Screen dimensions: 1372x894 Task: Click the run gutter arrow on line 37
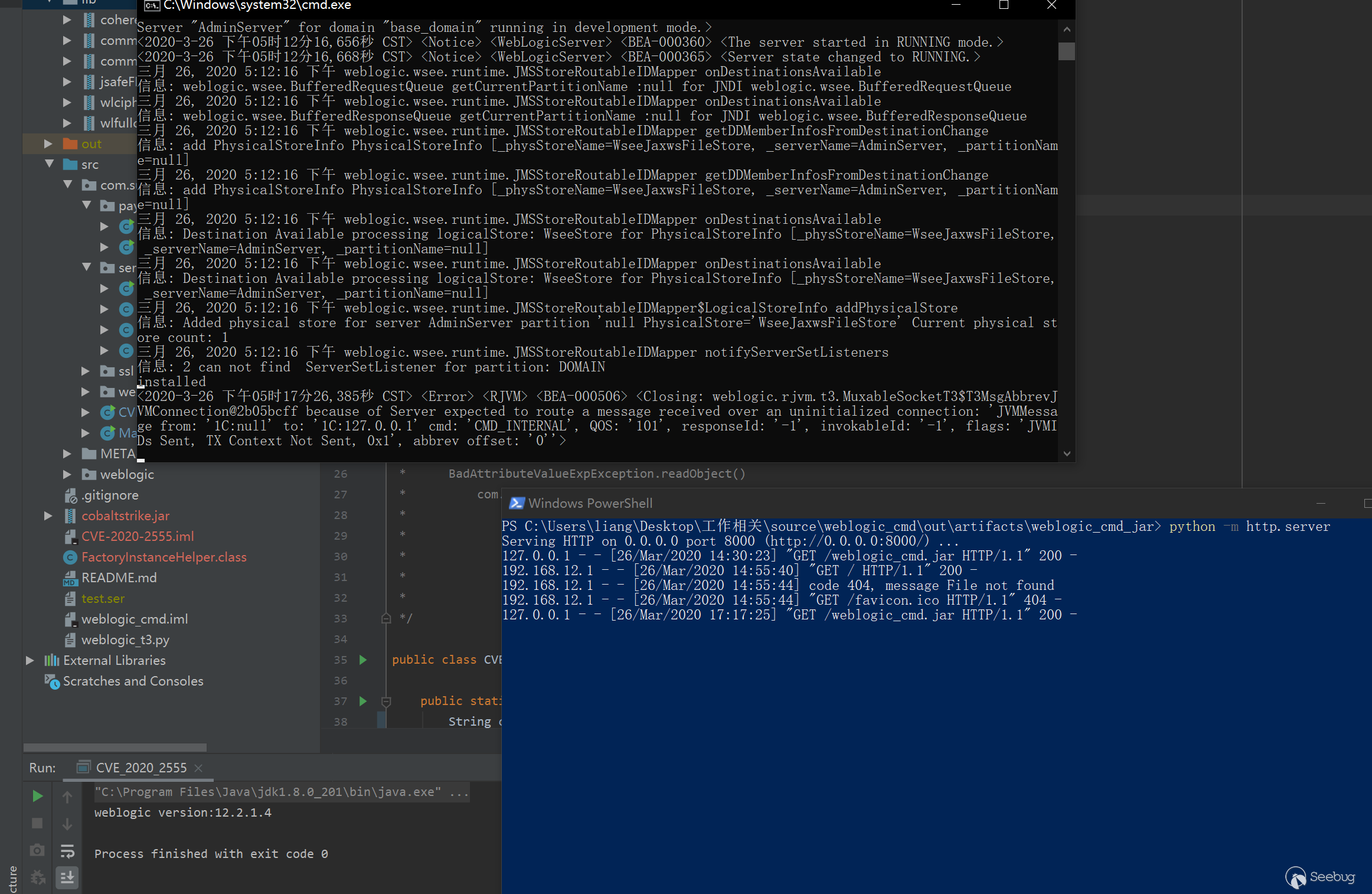pos(363,701)
